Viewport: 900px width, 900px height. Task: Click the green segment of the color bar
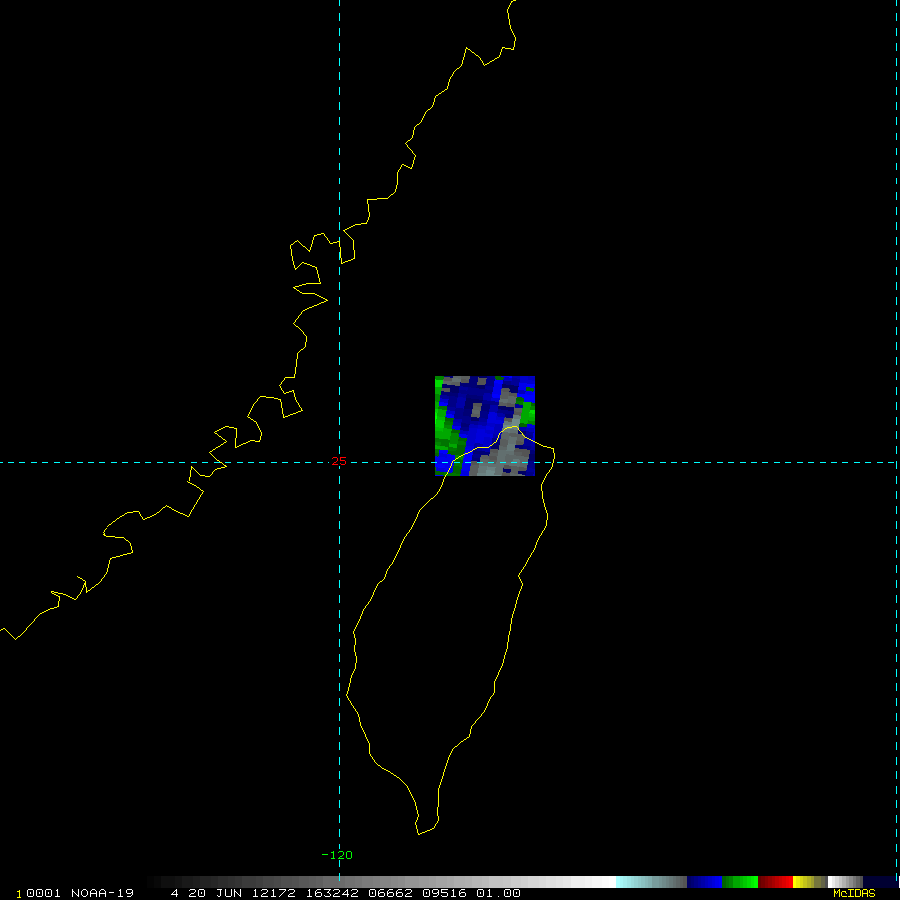tap(740, 882)
